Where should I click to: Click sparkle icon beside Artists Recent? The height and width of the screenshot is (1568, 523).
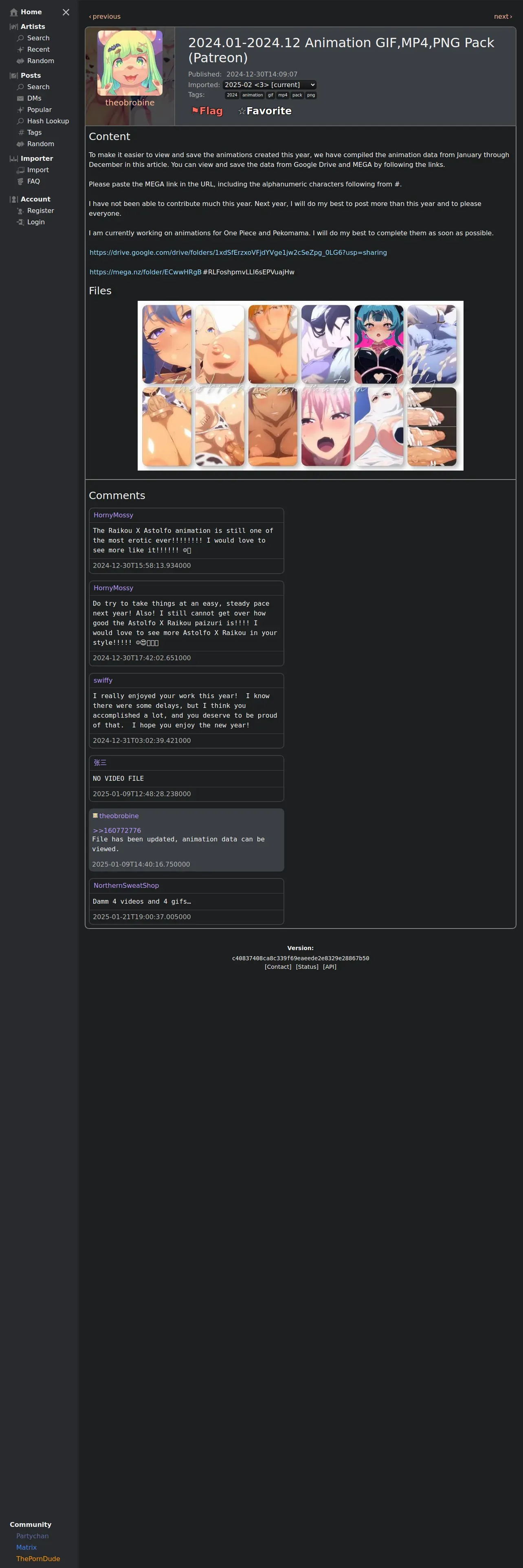pyautogui.click(x=21, y=50)
